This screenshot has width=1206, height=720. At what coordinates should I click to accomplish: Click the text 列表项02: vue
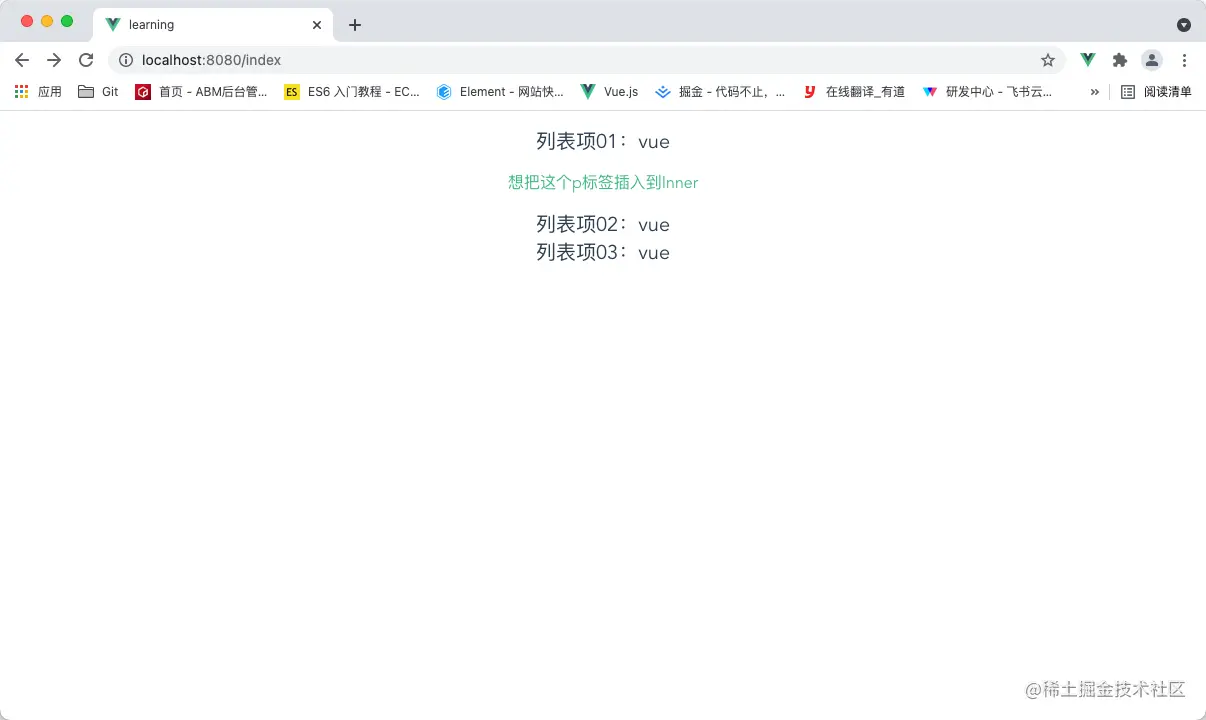click(x=603, y=224)
